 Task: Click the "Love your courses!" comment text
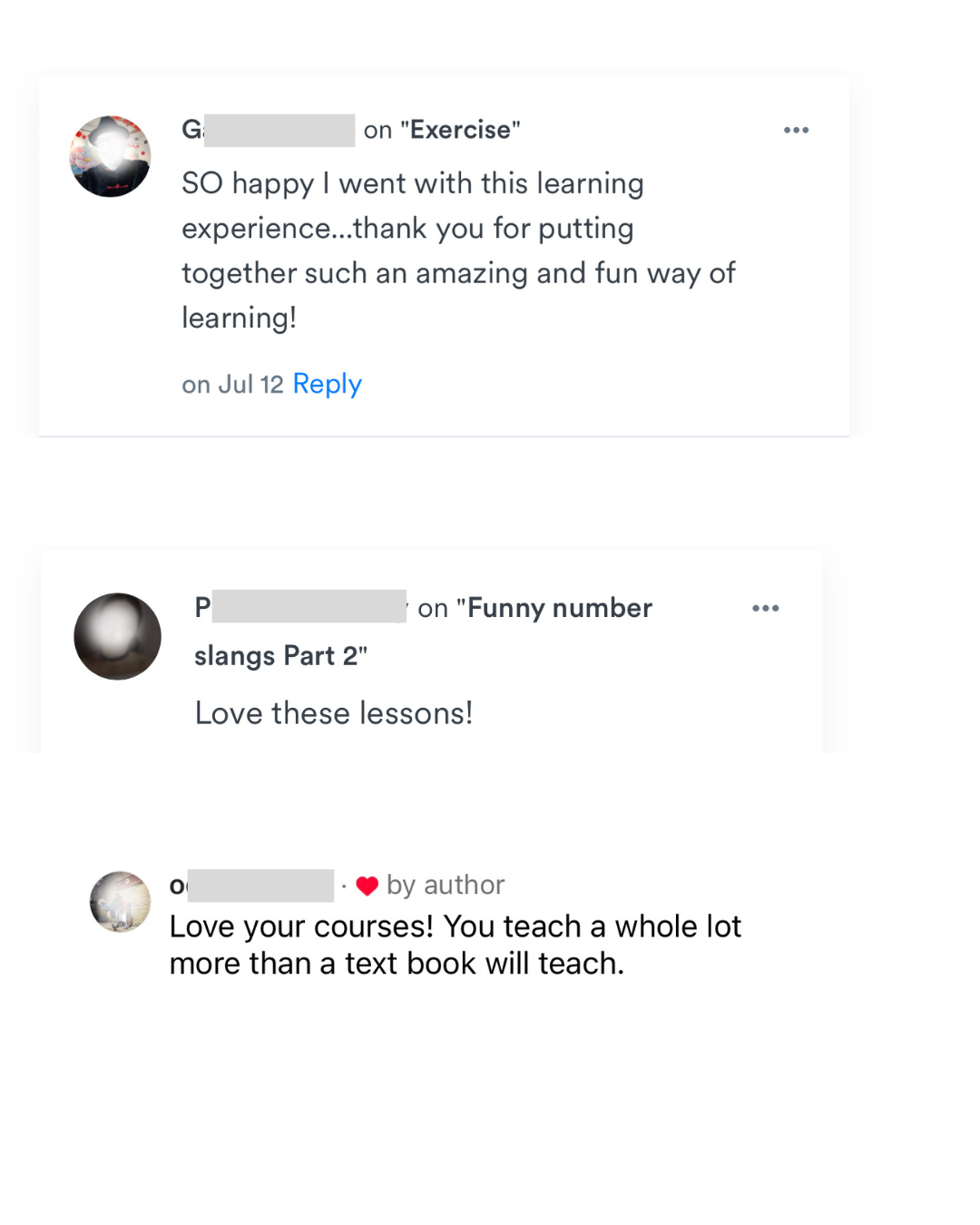tap(455, 945)
